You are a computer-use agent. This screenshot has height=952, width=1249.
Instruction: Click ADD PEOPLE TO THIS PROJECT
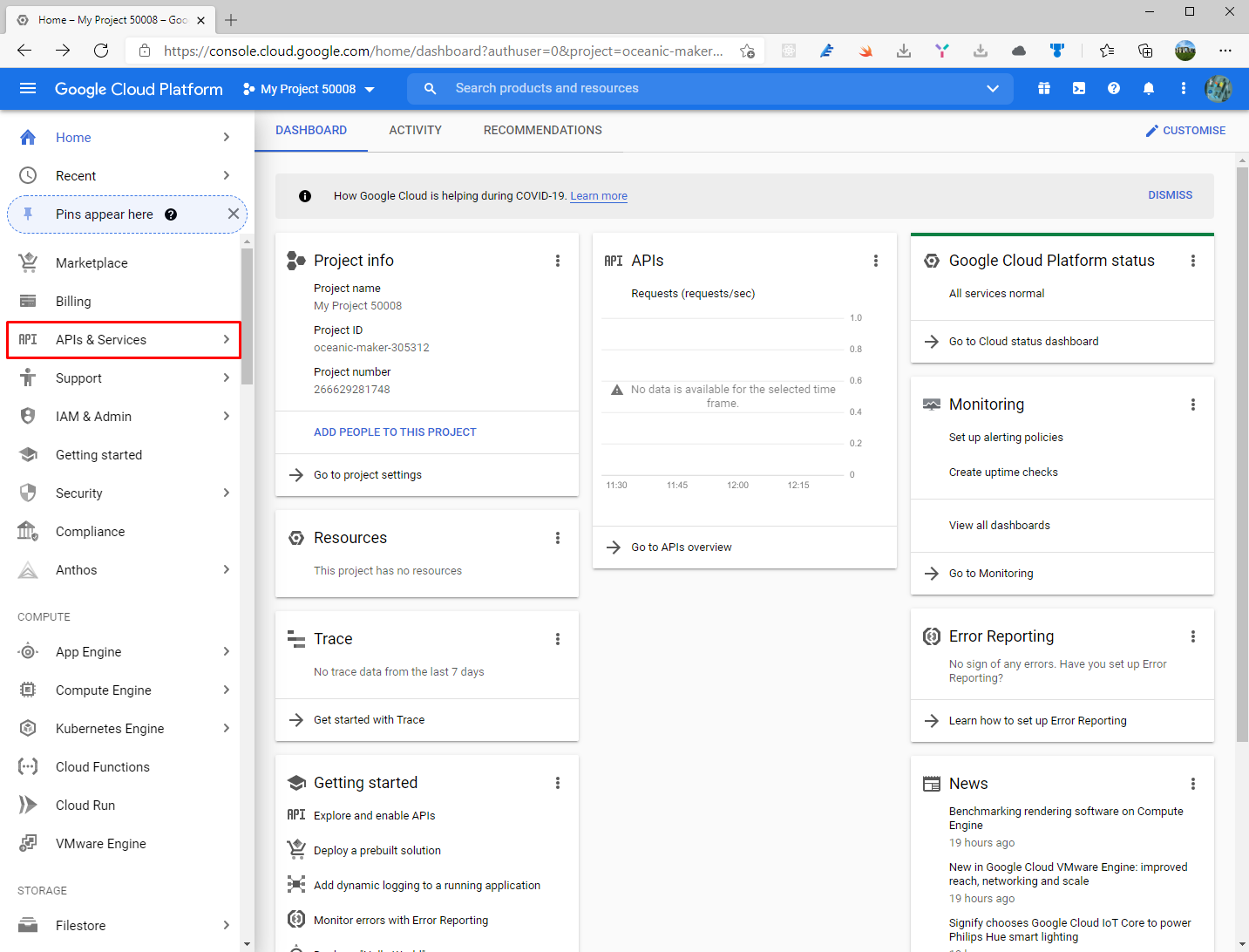click(395, 432)
